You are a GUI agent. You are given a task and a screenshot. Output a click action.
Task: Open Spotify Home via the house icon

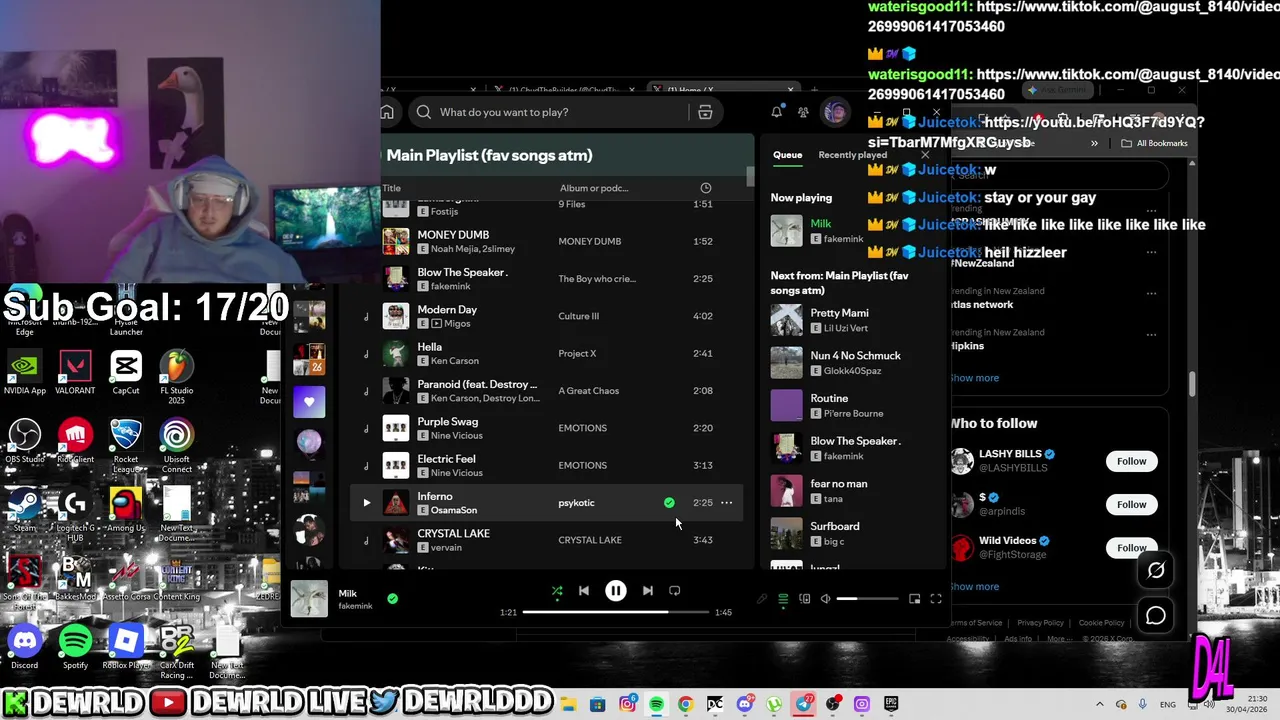pyautogui.click(x=387, y=112)
